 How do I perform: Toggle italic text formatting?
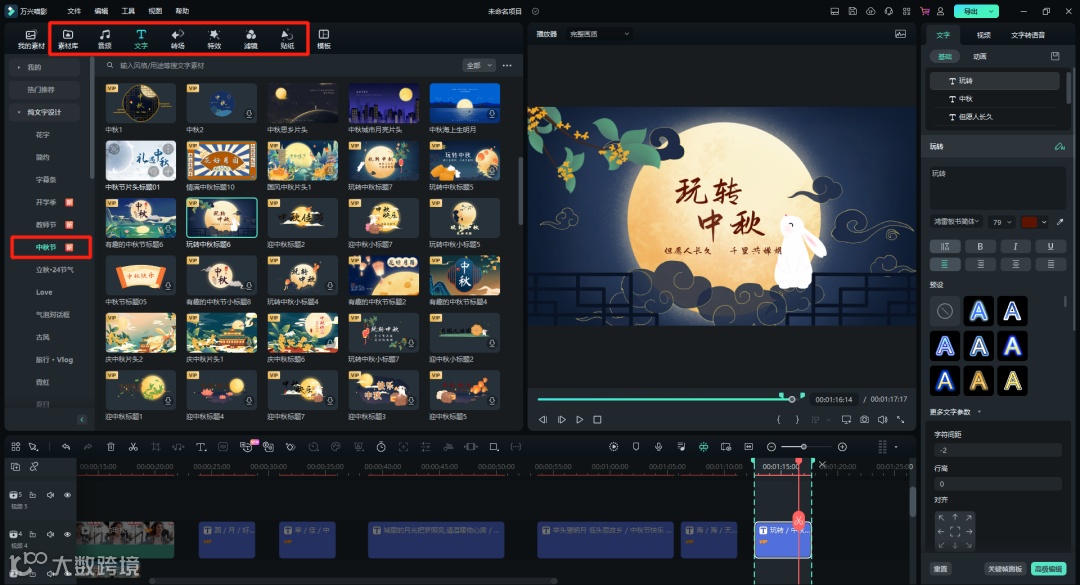[1015, 246]
